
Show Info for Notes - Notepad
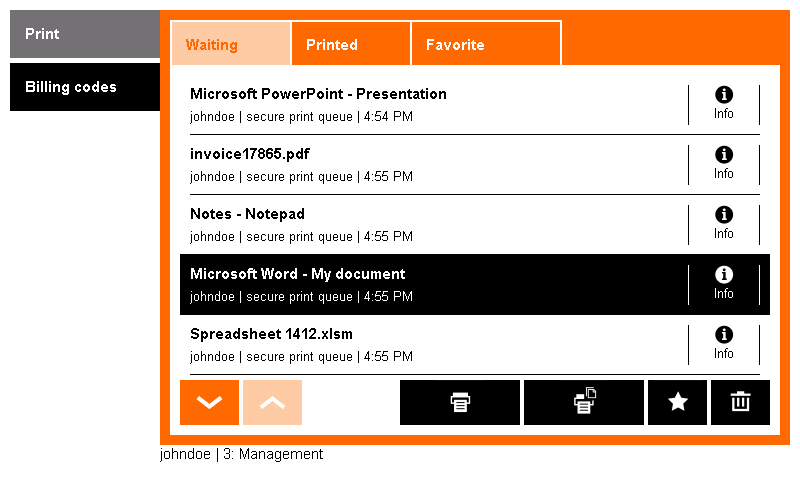723,224
